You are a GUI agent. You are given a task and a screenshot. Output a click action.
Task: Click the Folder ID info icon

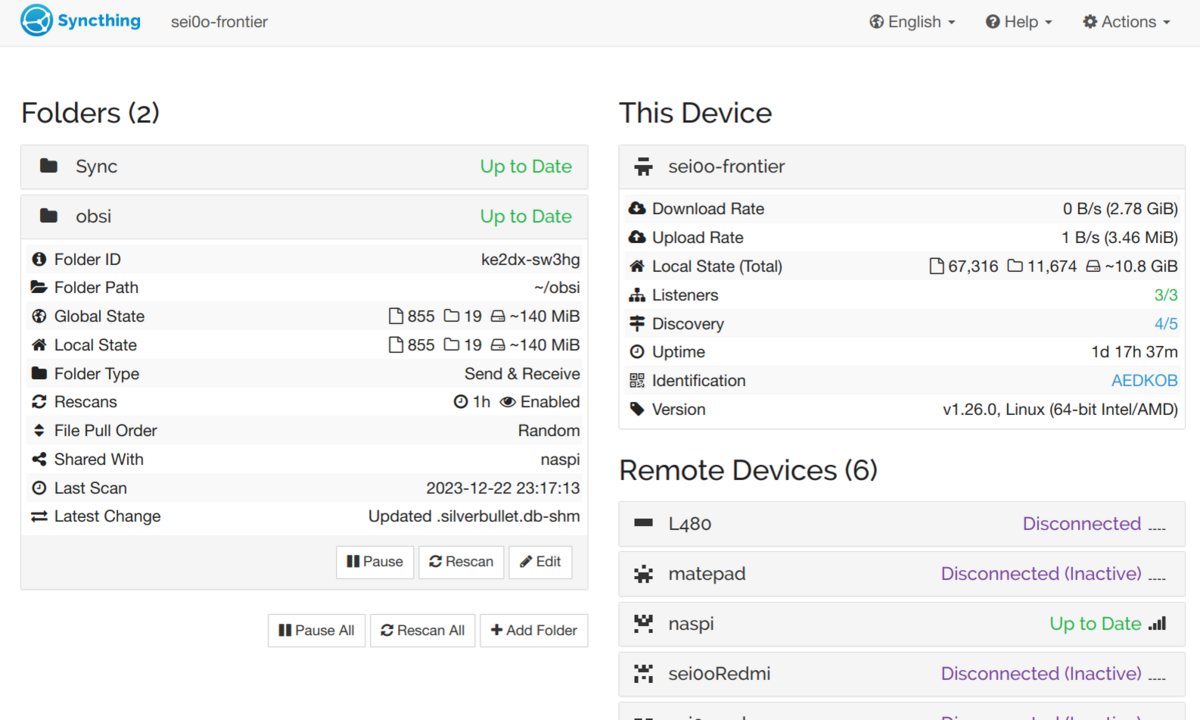tap(39, 259)
